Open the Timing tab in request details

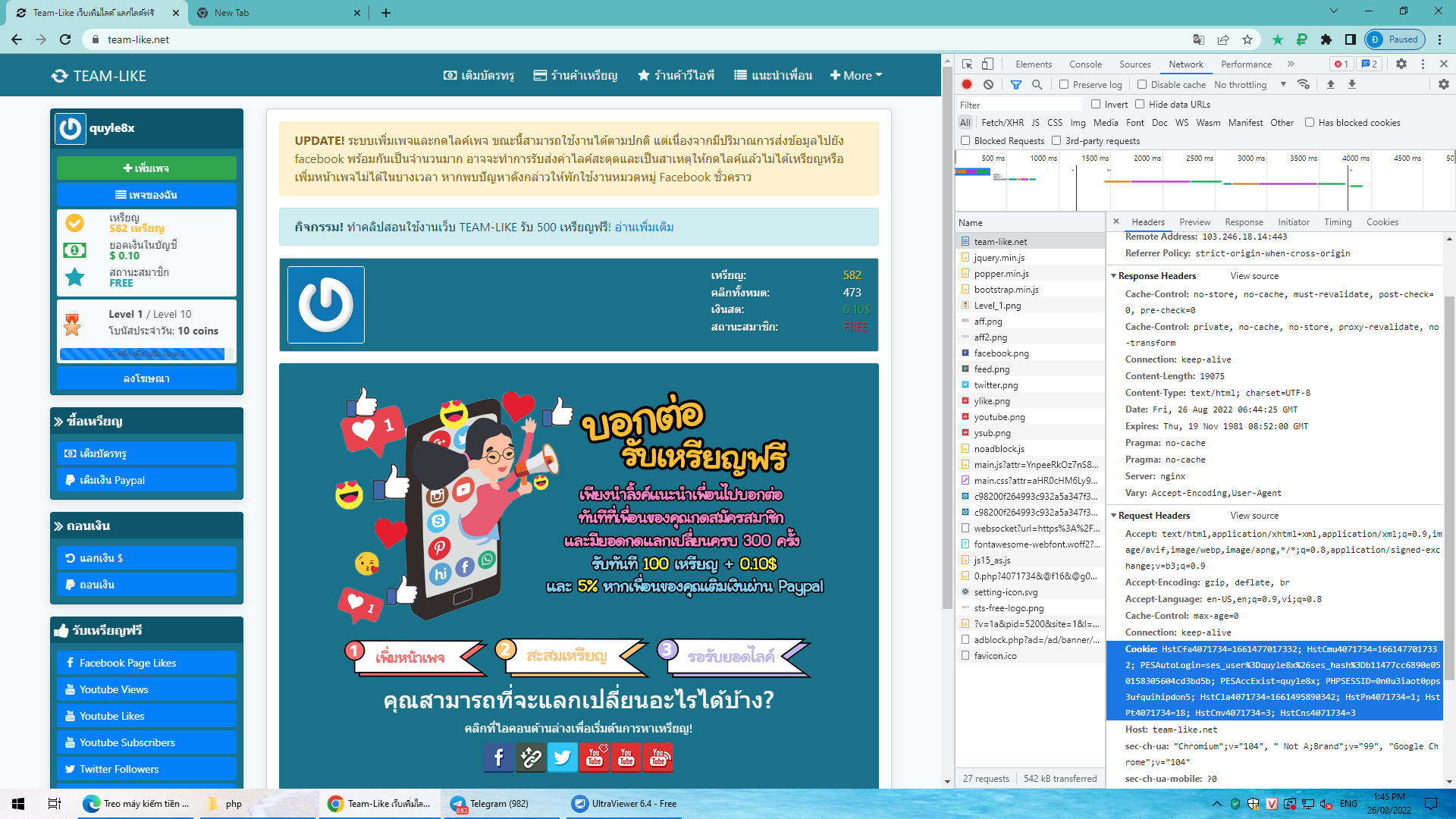click(1338, 222)
